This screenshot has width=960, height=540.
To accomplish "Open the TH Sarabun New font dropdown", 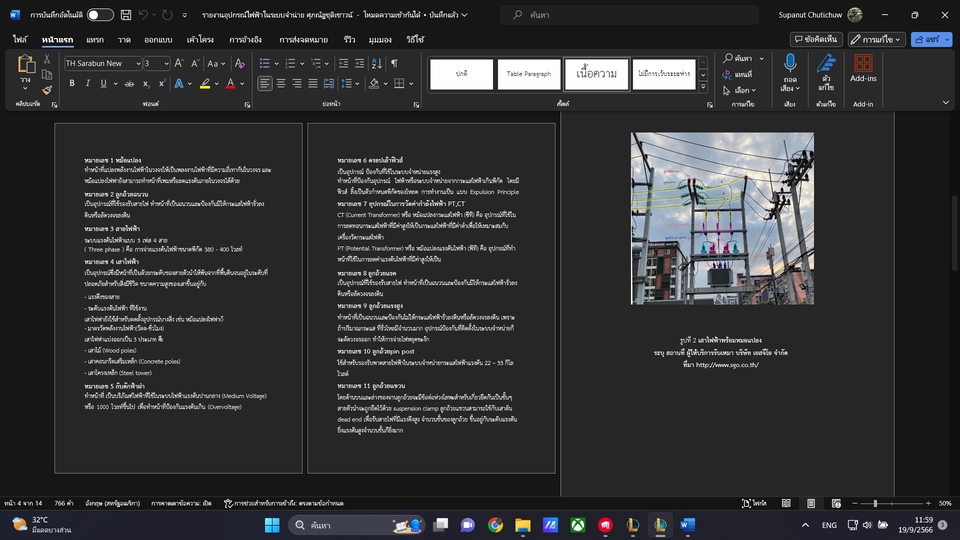I will click(136, 63).
